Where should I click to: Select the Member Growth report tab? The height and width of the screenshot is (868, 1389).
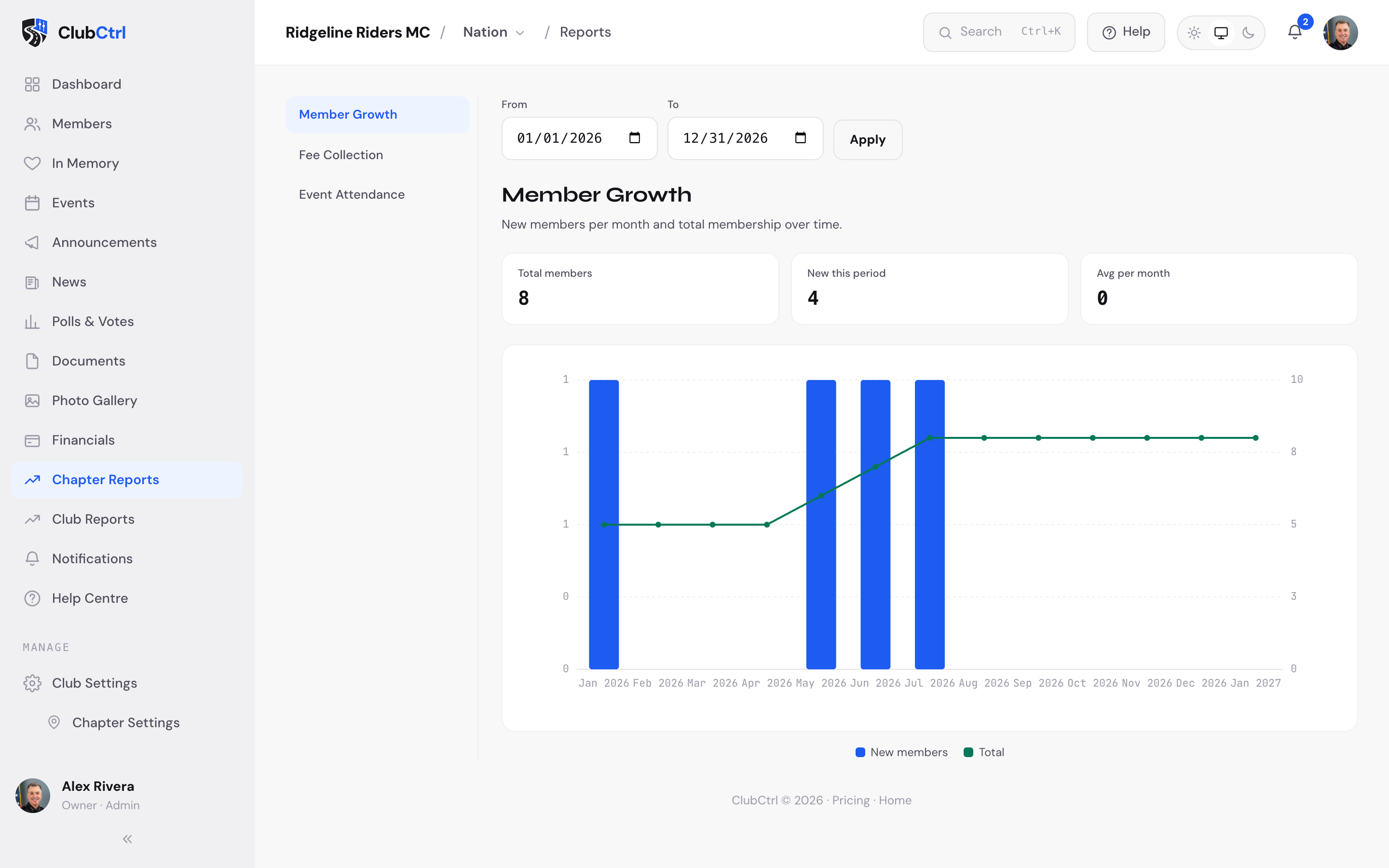point(377,114)
